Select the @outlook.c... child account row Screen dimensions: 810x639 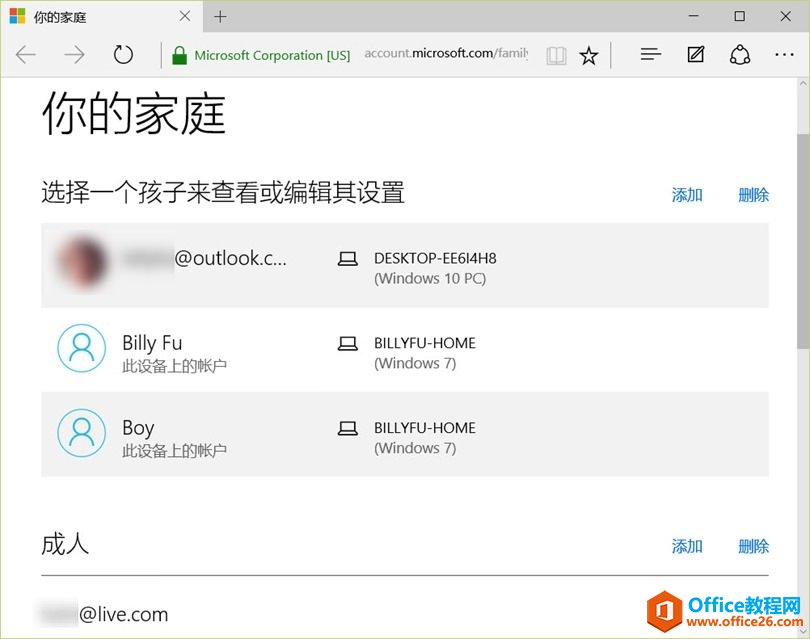pyautogui.click(x=404, y=265)
